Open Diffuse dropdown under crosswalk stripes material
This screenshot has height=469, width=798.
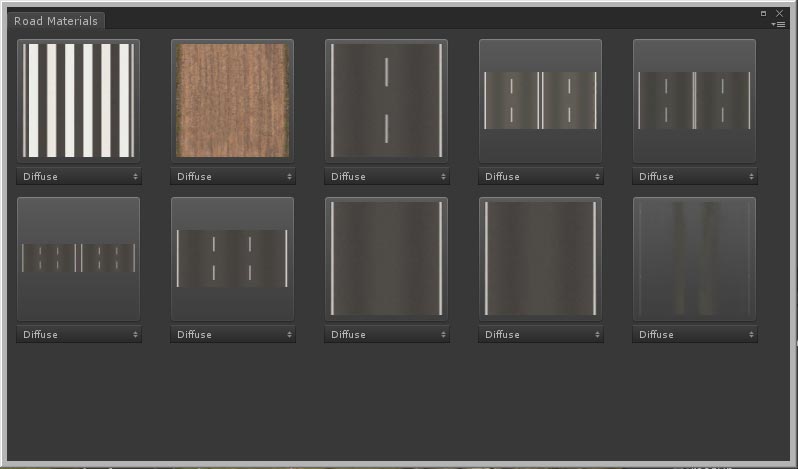pos(79,177)
